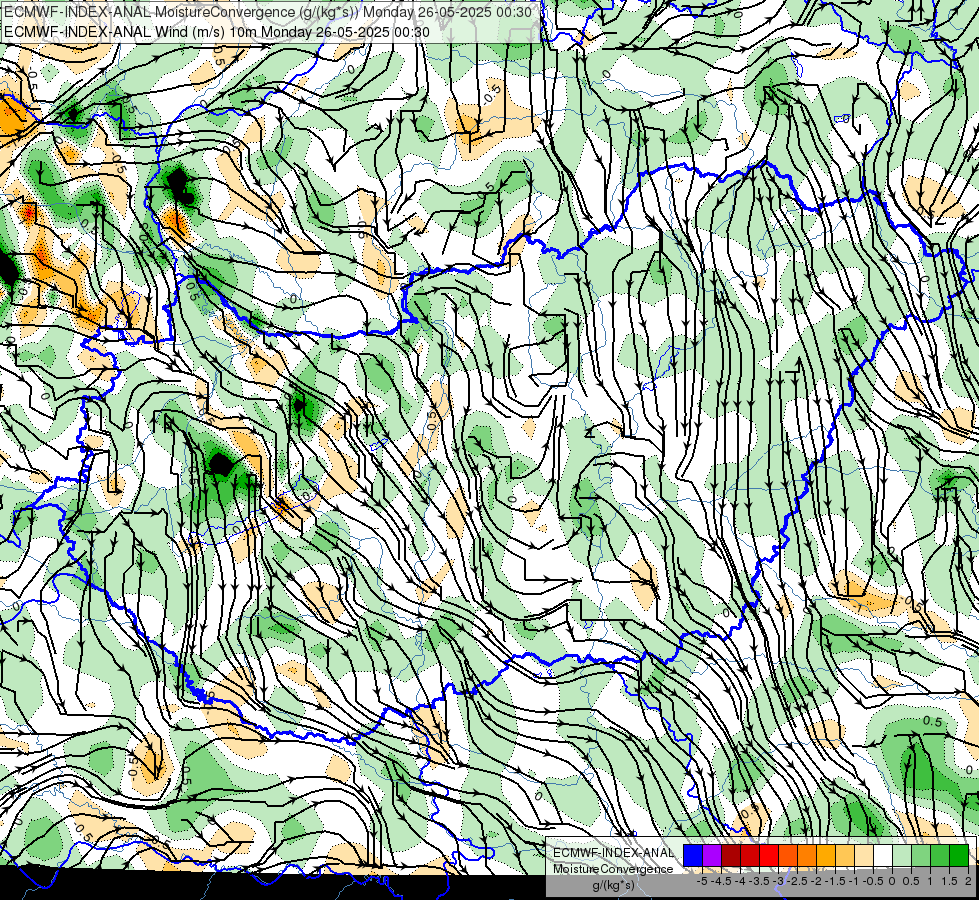The height and width of the screenshot is (900, 979).
Task: Choose the swatch between 0 and 0.5
Action: coord(902,856)
